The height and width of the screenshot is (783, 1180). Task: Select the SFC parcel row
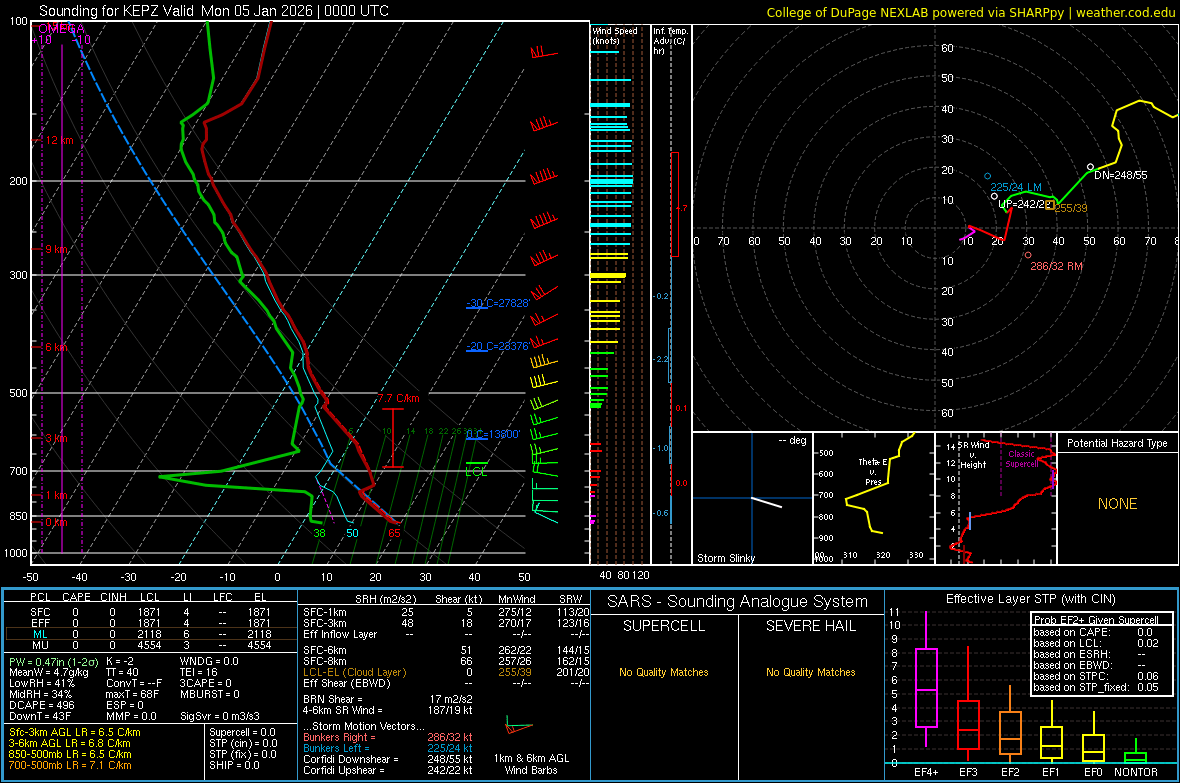tap(151, 612)
